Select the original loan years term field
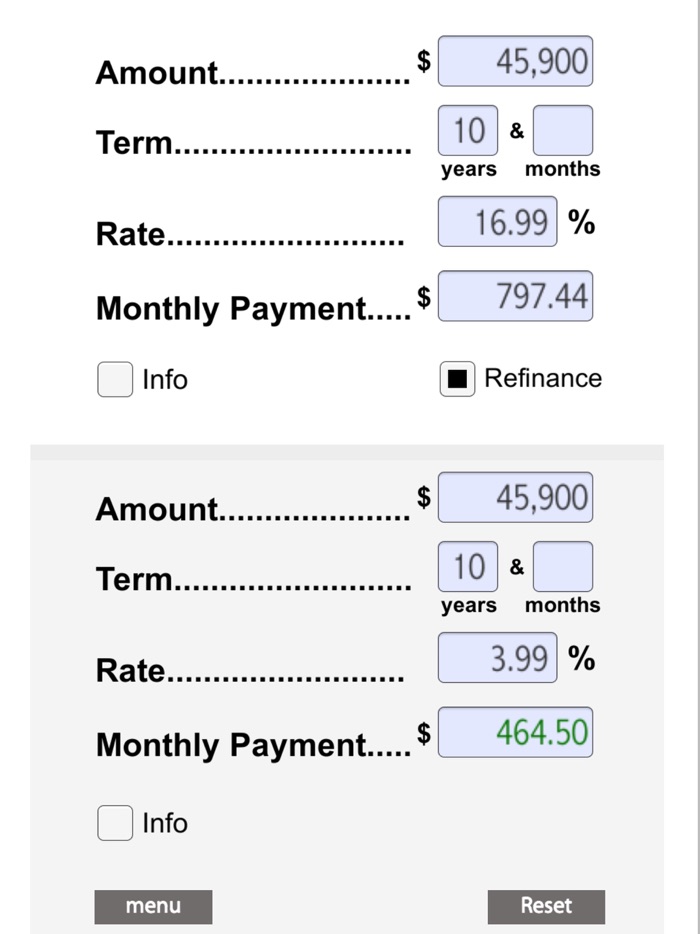 coord(467,131)
